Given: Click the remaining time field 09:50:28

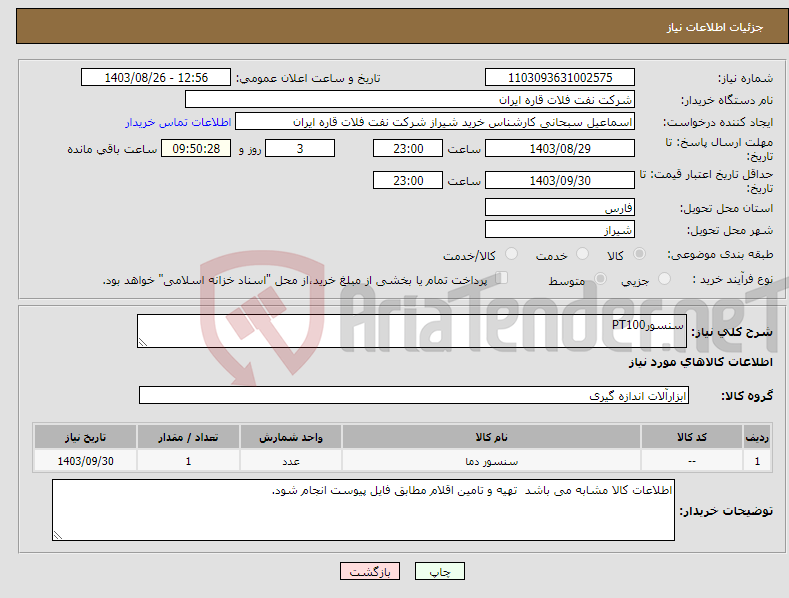Looking at the screenshot, I should [196, 148].
